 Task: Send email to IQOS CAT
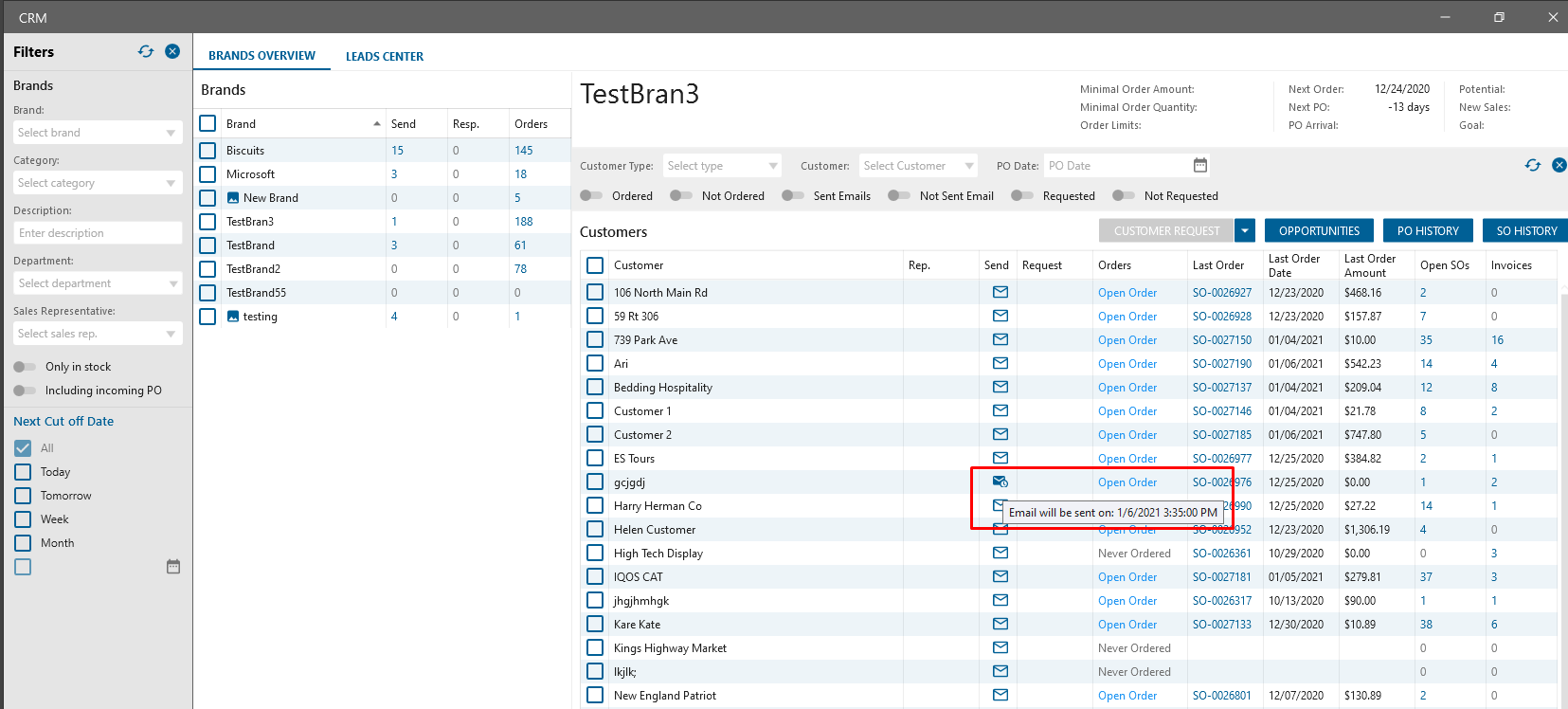coord(1000,576)
